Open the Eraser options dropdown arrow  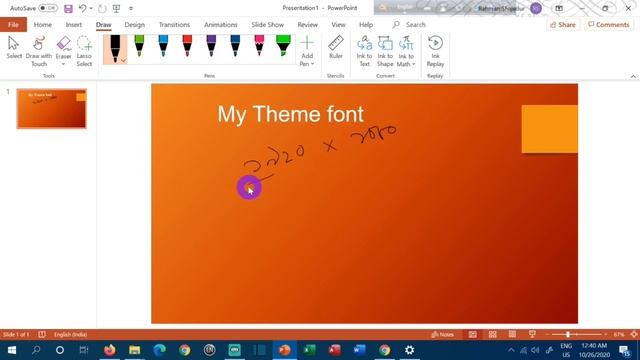(63, 64)
